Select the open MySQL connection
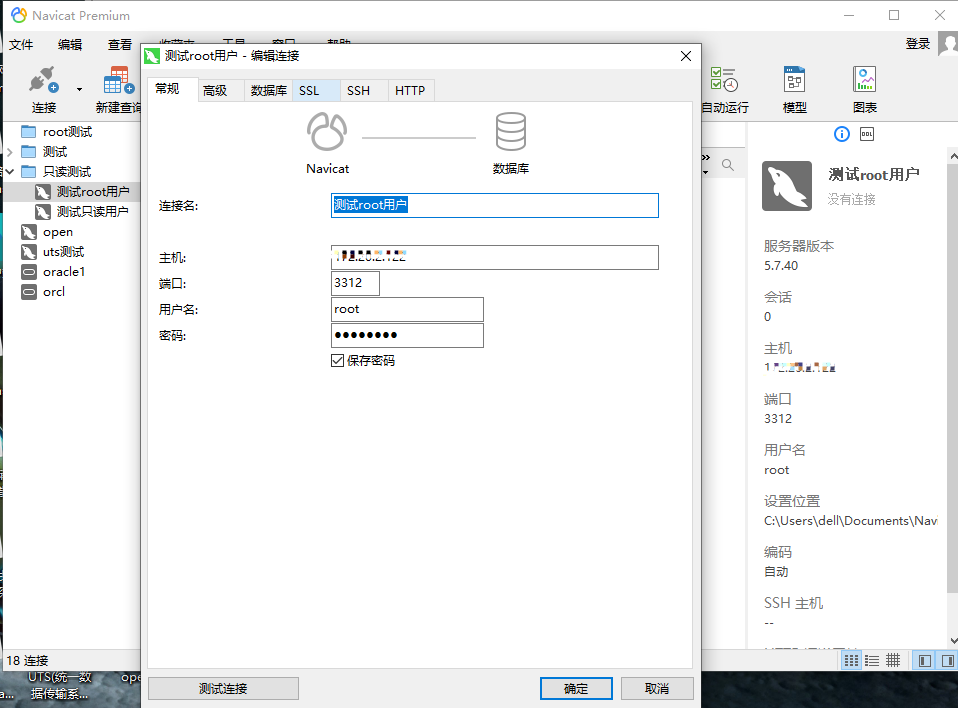 click(x=57, y=232)
